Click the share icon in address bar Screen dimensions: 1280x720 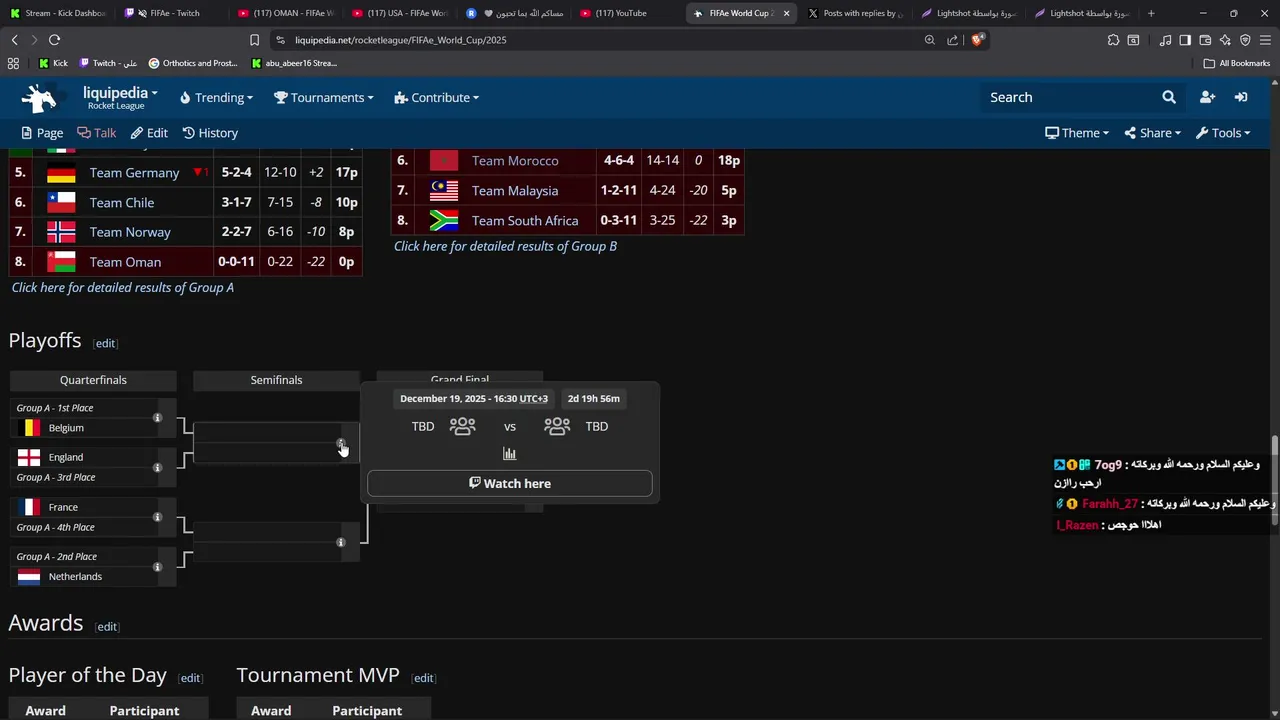[952, 40]
